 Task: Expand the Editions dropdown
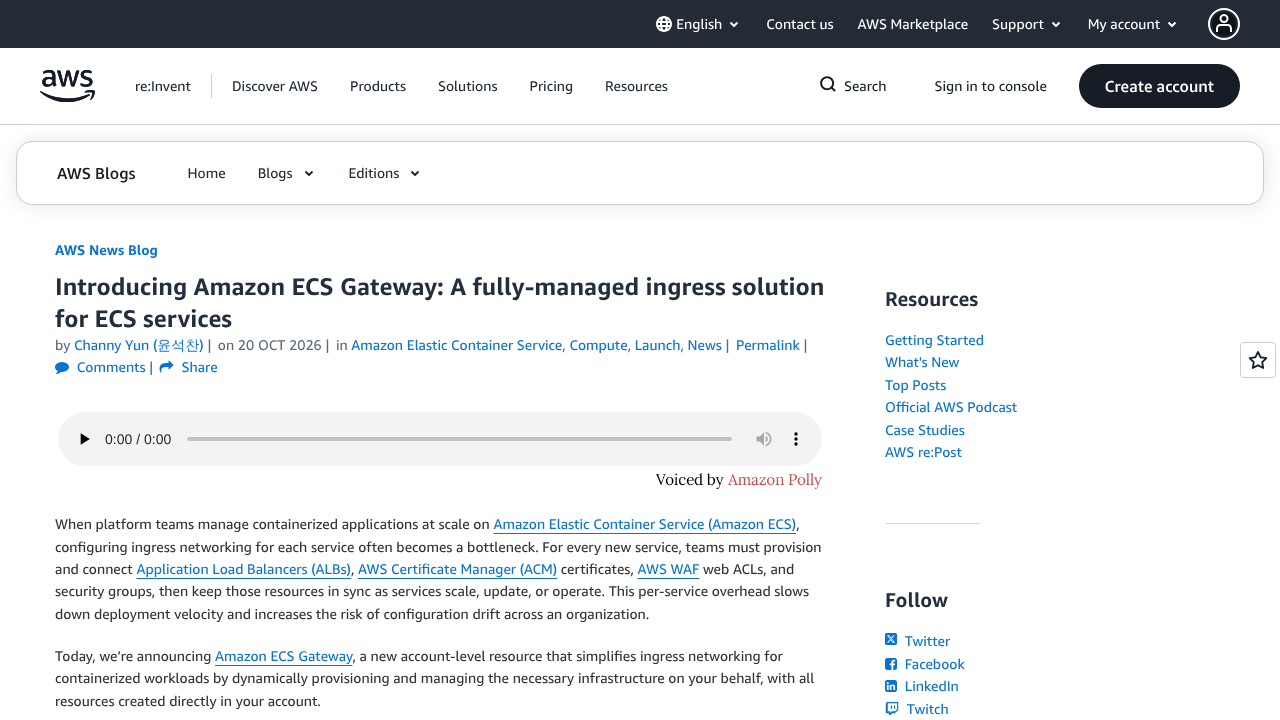pos(384,173)
